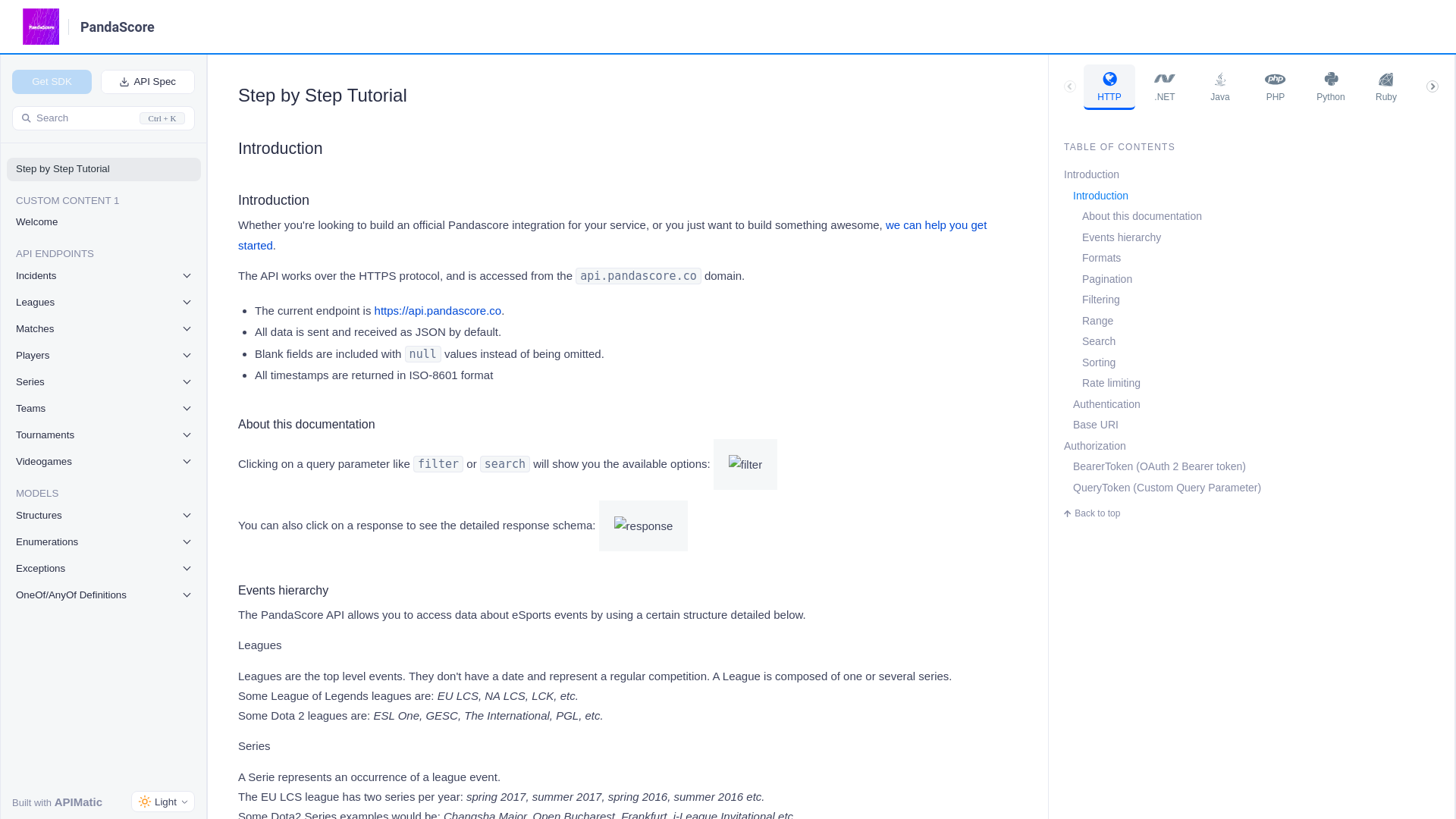This screenshot has height=819, width=1456.
Task: Go to Search in table of contents
Action: 1098,342
